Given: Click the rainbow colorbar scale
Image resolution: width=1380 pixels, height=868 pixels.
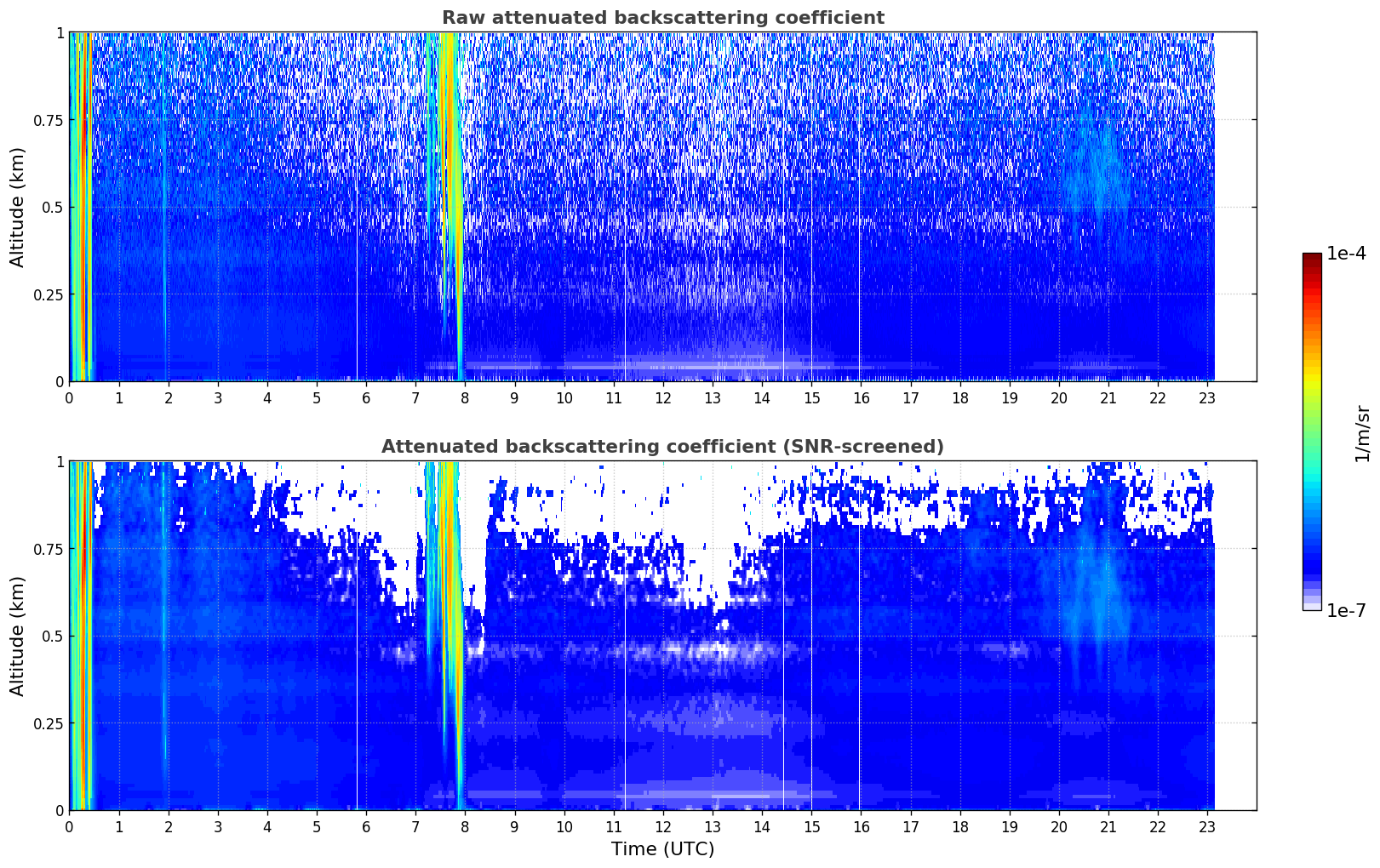Looking at the screenshot, I should pyautogui.click(x=1312, y=431).
